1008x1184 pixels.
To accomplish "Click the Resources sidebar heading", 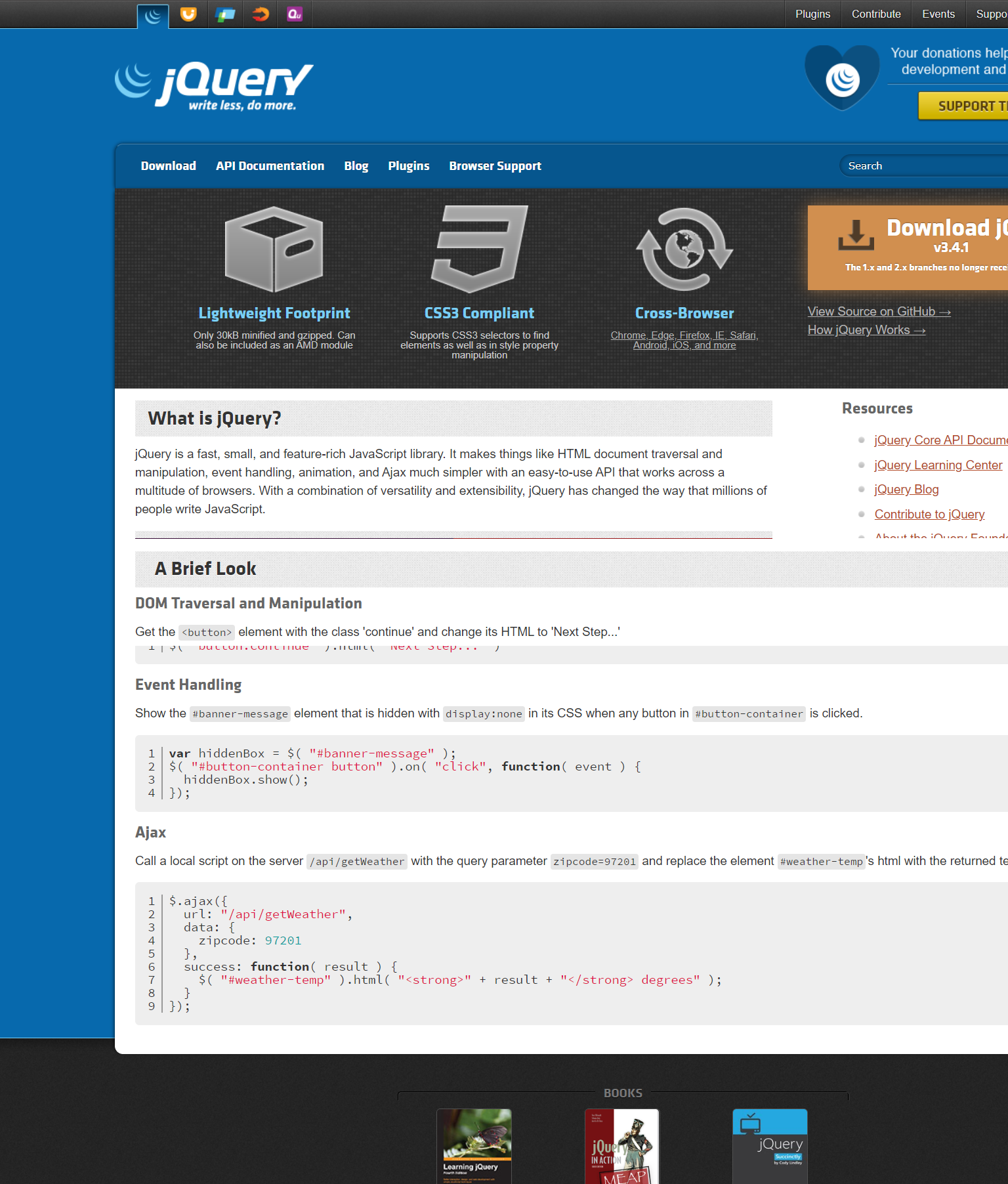I will tap(877, 408).
